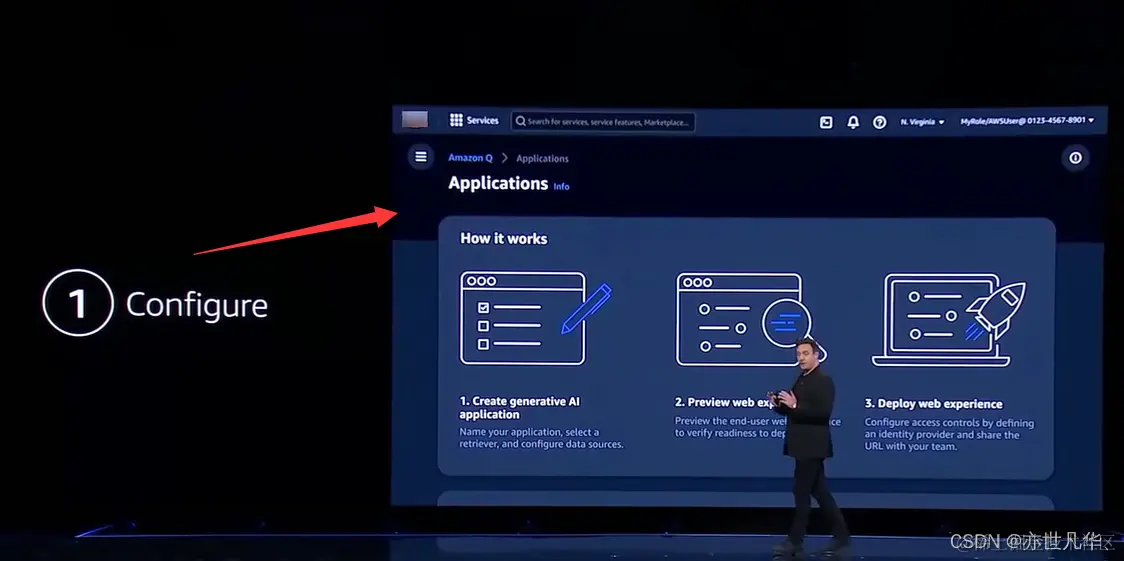Screen dimensions: 1124x561
Task: Focus the services search field
Action: point(603,122)
